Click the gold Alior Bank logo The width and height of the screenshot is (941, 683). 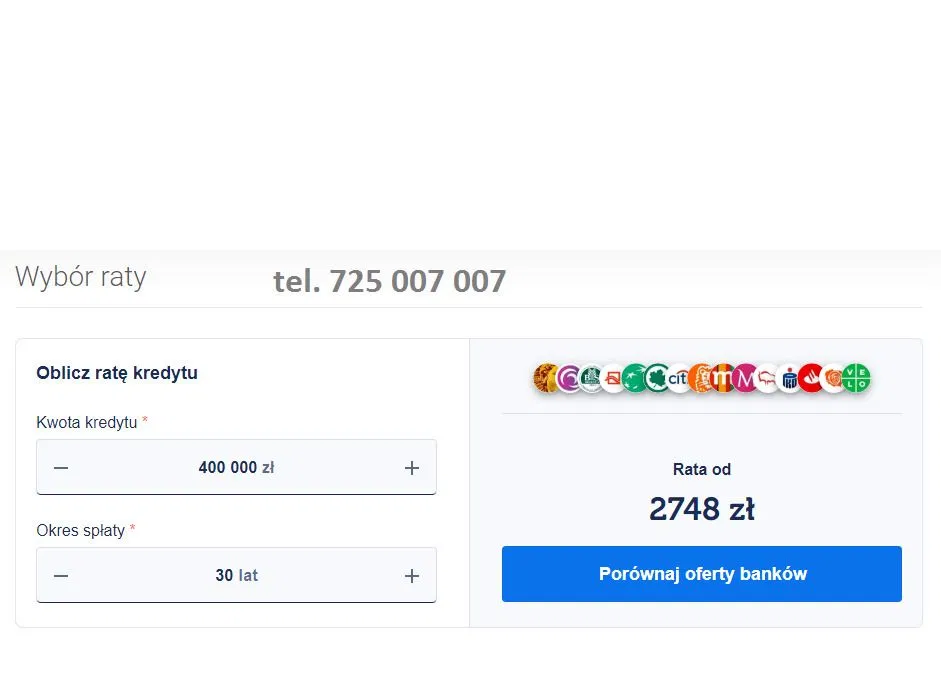coord(546,378)
